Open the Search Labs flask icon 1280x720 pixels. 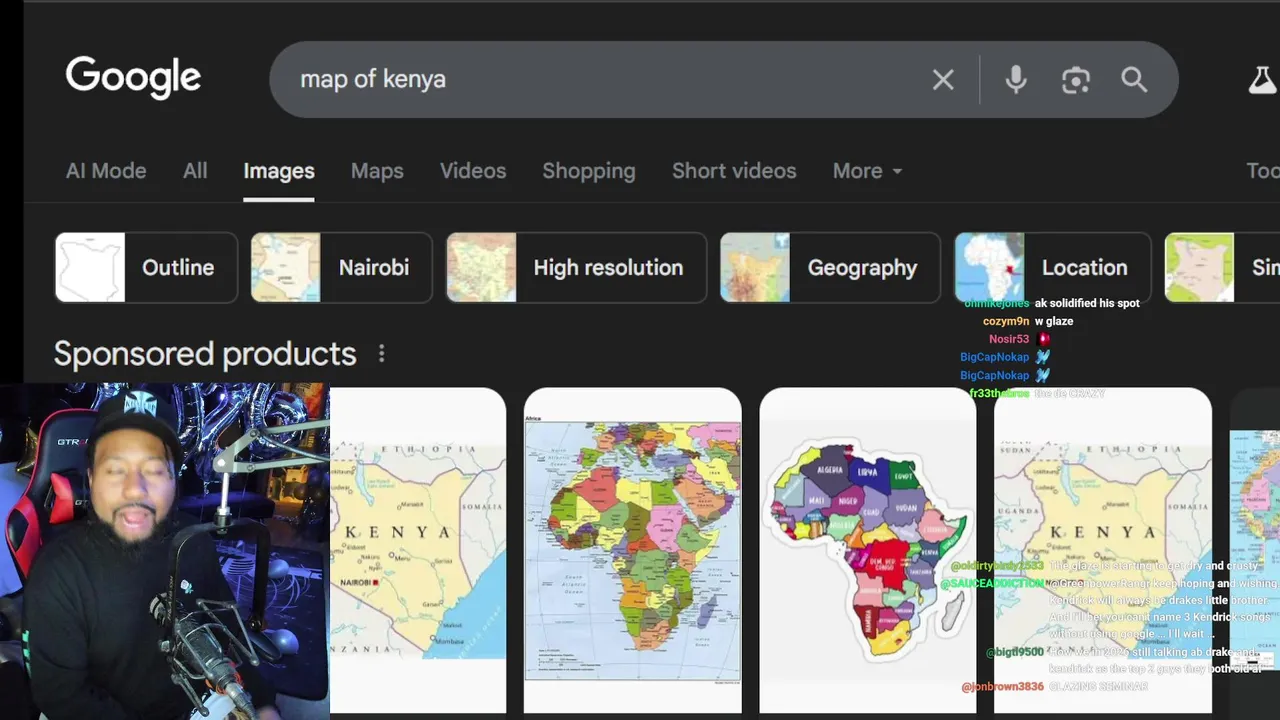pyautogui.click(x=1262, y=80)
